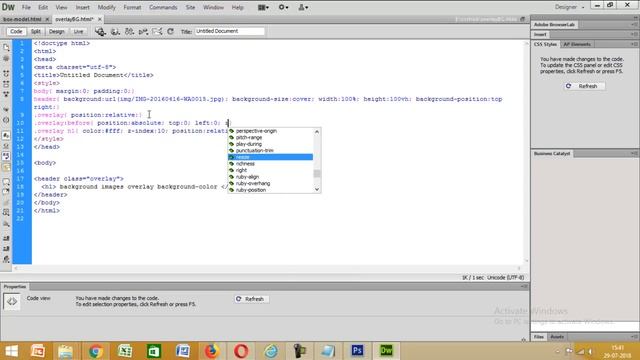Open Opera browser from the taskbar
The image size is (640, 360).
241,351
